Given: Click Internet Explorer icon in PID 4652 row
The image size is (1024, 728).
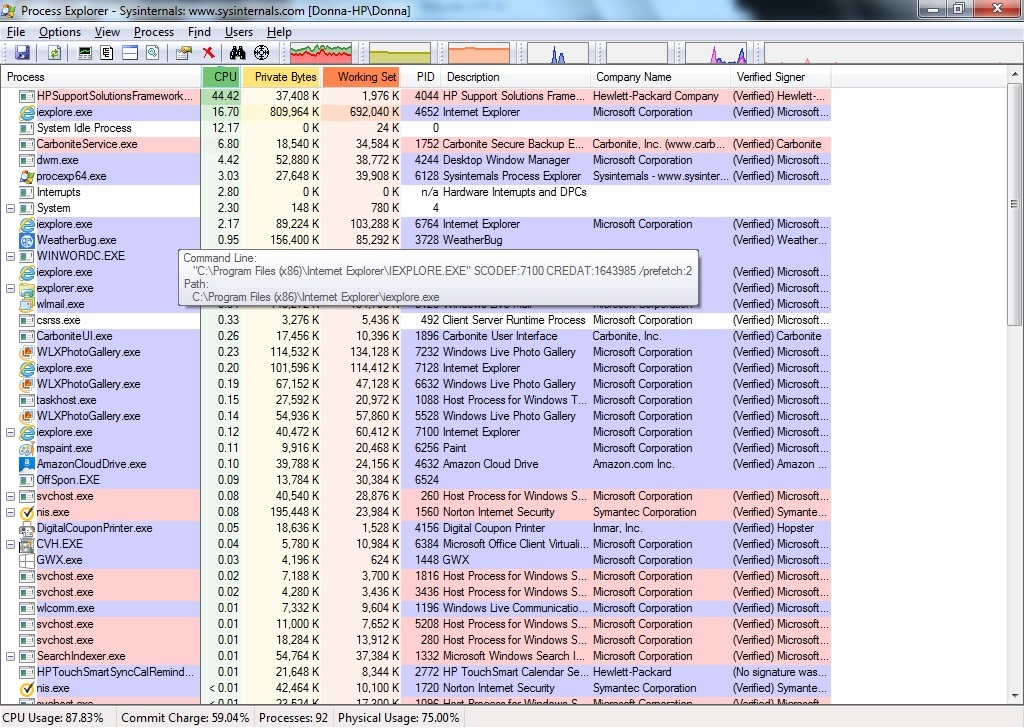Looking at the screenshot, I should [27, 112].
